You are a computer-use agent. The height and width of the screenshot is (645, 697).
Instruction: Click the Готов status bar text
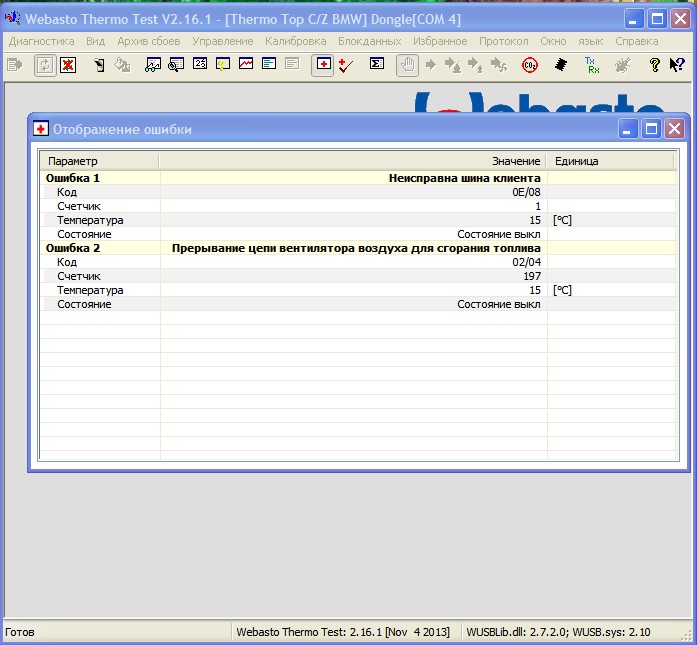coord(20,632)
